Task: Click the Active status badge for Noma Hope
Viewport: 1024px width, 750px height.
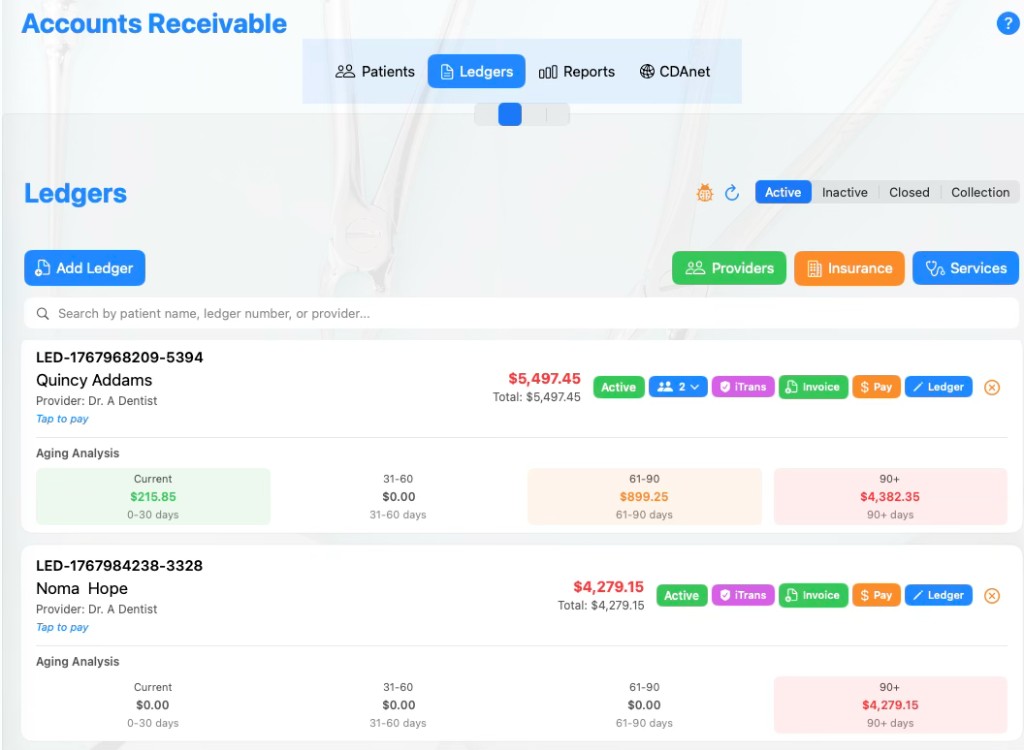Action: [681, 595]
